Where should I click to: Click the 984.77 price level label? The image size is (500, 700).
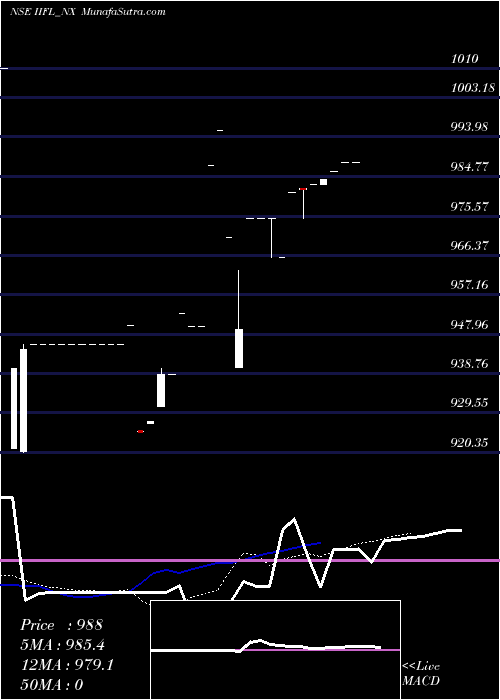pyautogui.click(x=469, y=167)
